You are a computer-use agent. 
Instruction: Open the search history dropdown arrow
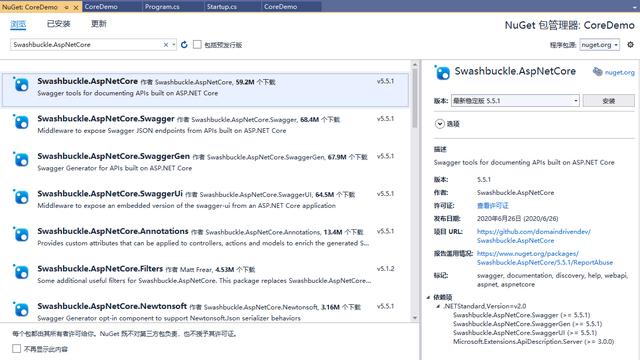(x=174, y=44)
